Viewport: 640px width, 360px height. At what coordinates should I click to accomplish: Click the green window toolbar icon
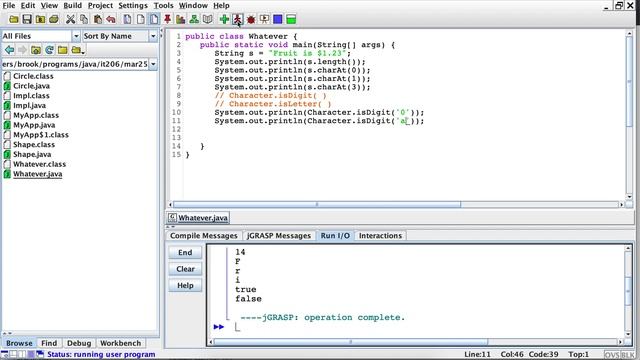[291, 19]
